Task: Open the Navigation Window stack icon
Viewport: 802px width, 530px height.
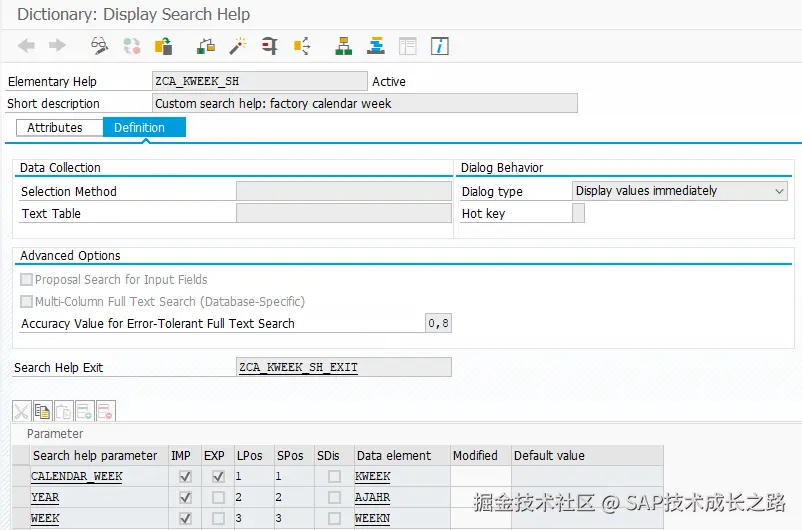Action: tap(376, 46)
